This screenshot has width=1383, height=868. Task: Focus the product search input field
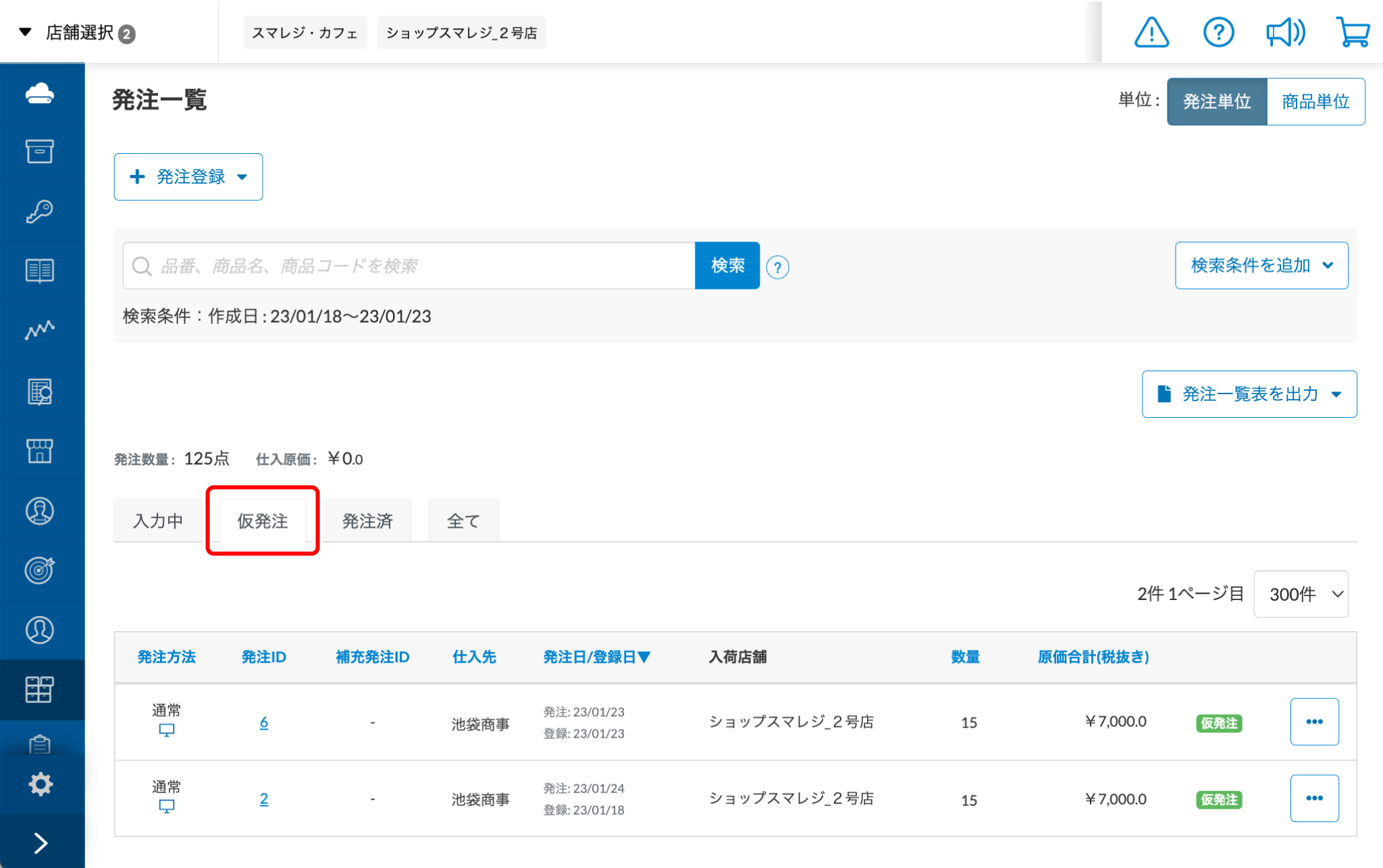pos(409,266)
